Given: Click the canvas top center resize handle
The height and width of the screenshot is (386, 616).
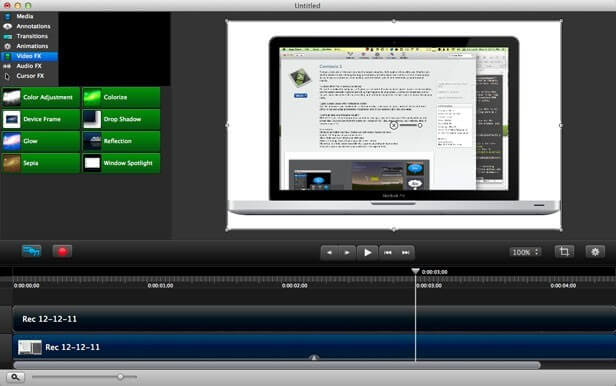Looking at the screenshot, I should click(x=394, y=21).
